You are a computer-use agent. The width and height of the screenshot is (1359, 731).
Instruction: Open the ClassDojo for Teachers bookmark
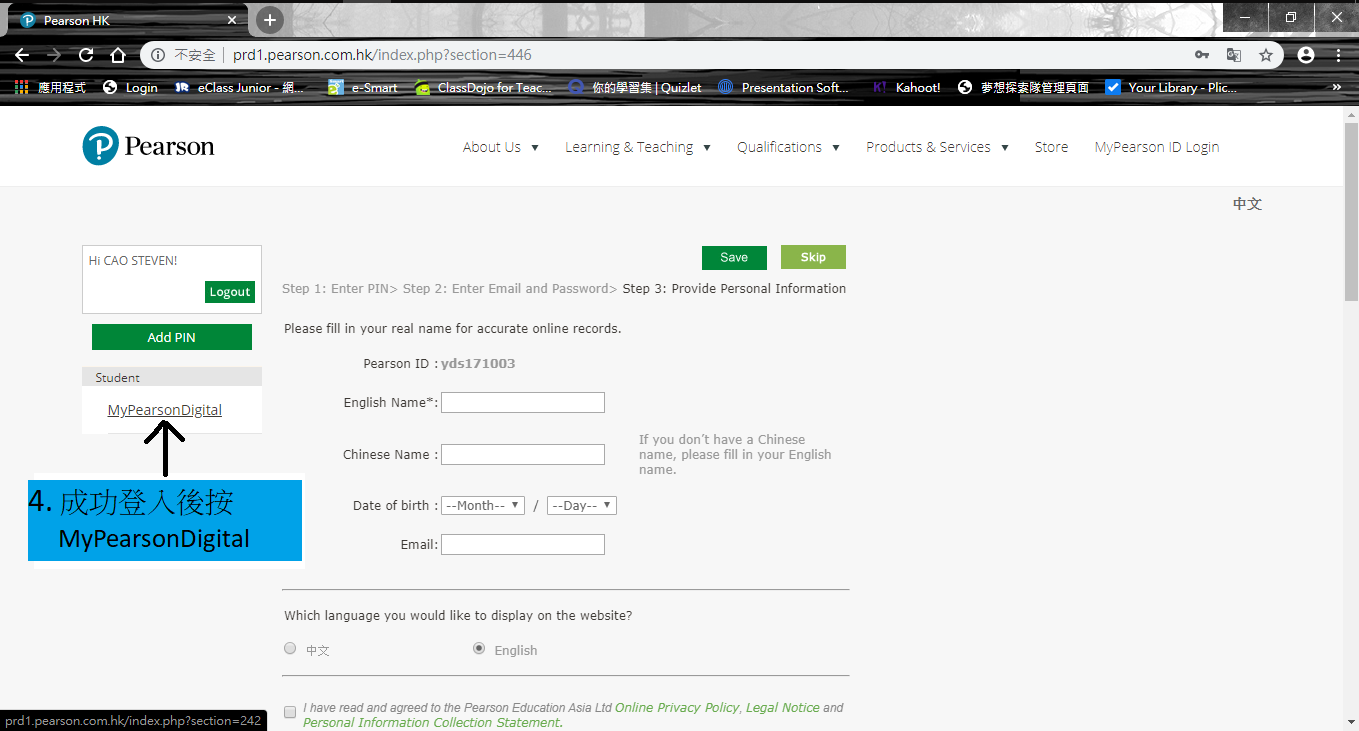(483, 87)
